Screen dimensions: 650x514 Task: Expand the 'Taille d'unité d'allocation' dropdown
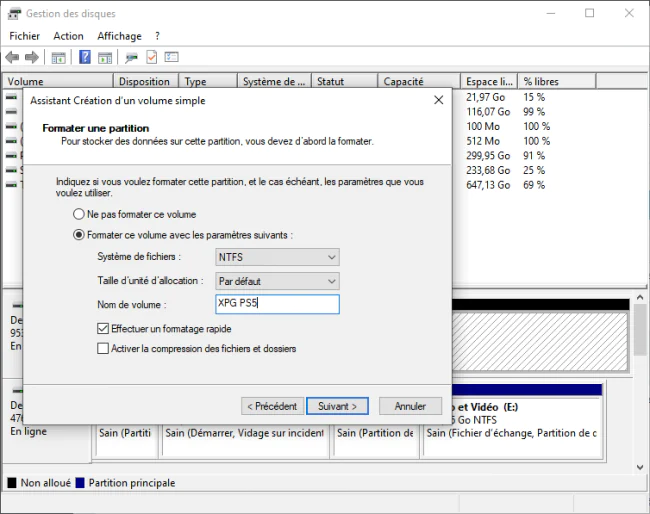(x=277, y=281)
